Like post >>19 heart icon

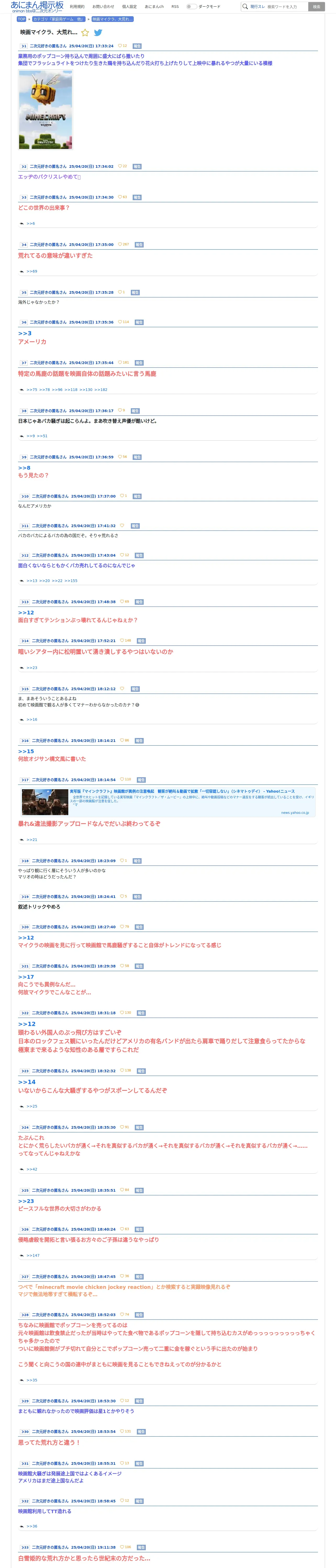(122, 896)
